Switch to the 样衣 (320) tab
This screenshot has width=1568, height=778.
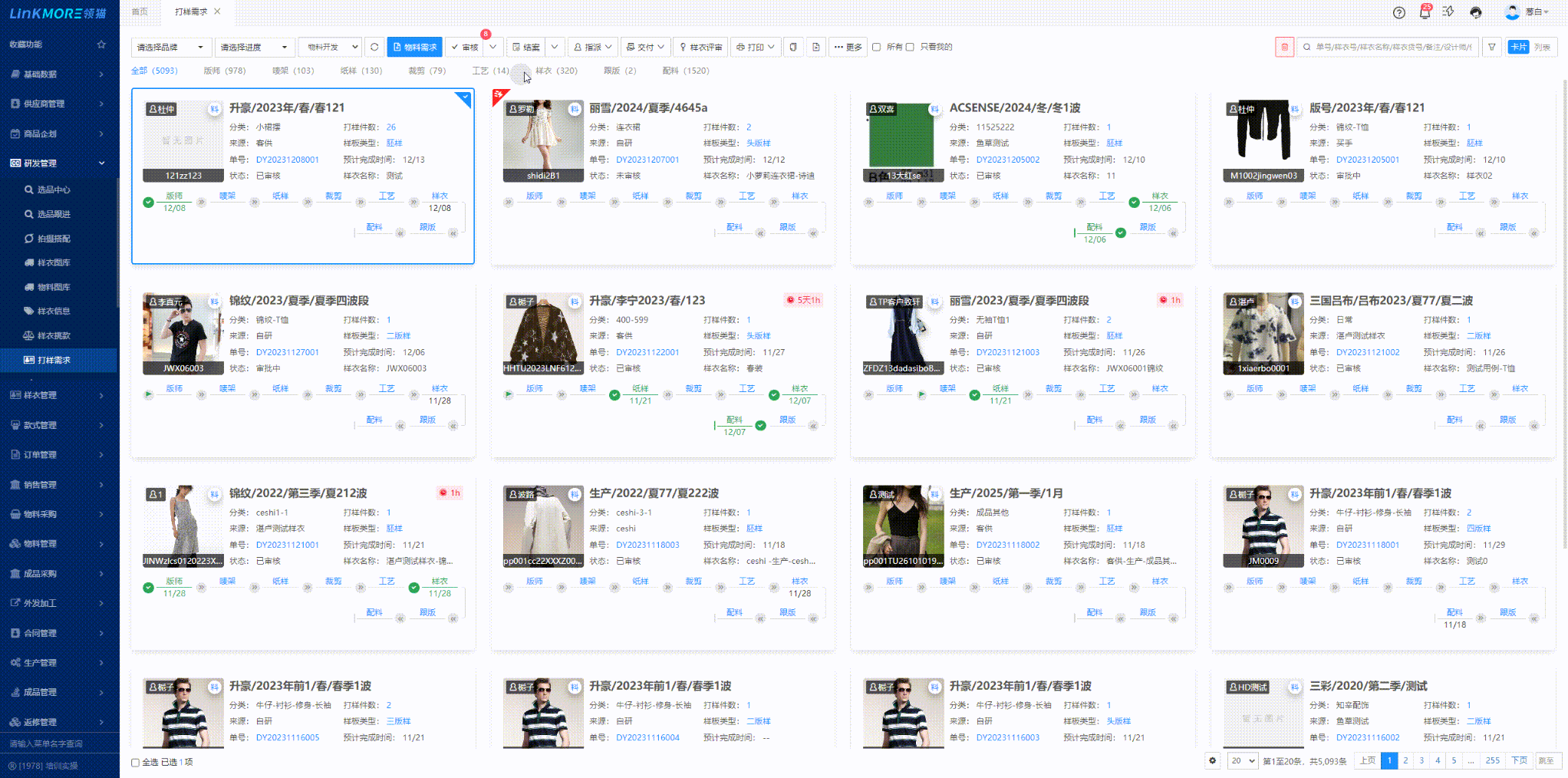[x=556, y=71]
